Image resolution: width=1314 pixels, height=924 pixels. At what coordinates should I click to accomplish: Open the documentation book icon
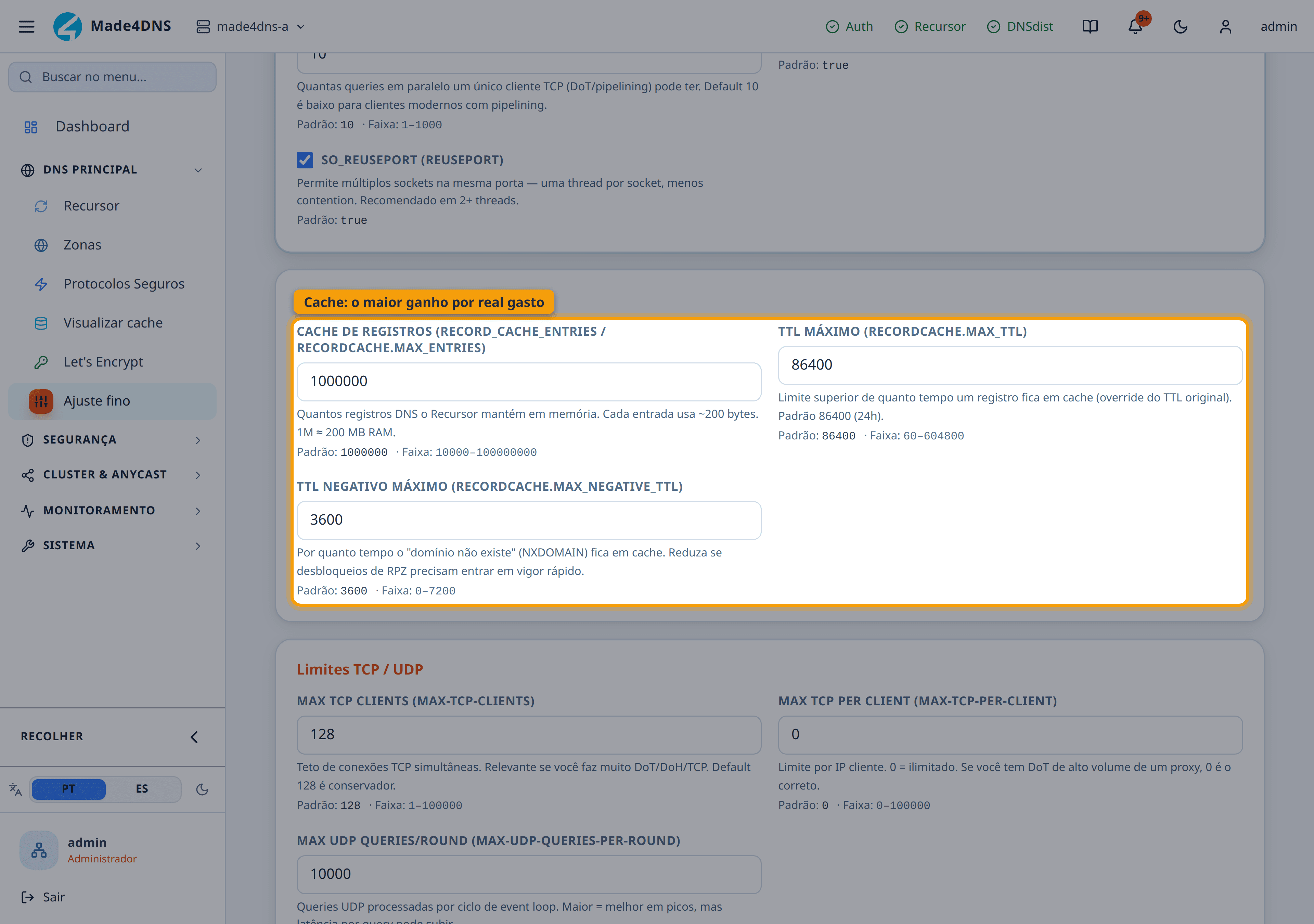tap(1090, 26)
